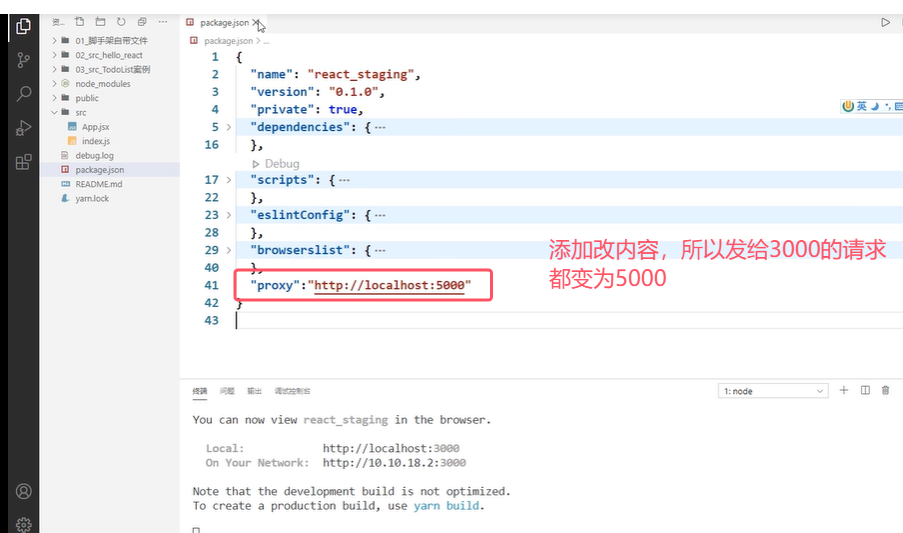Open the Accounts menu icon
Viewport: 903px width, 533px height.
pyautogui.click(x=24, y=491)
